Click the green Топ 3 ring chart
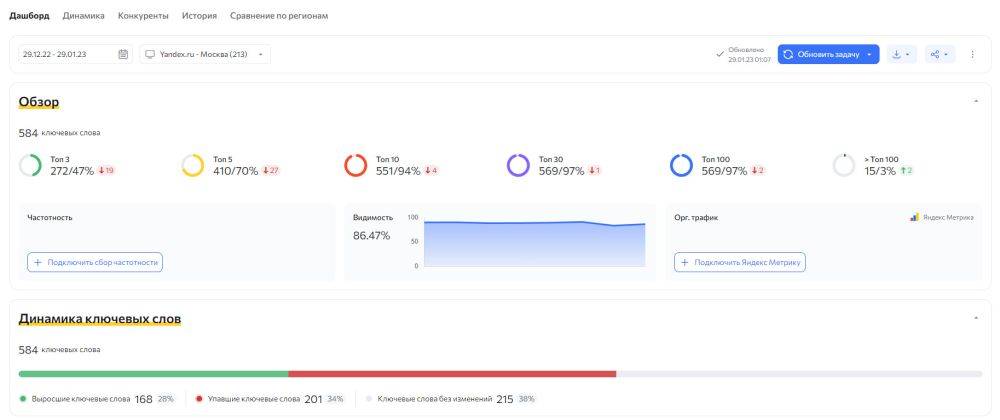Image resolution: width=1000 pixels, height=420 pixels. coord(31,165)
